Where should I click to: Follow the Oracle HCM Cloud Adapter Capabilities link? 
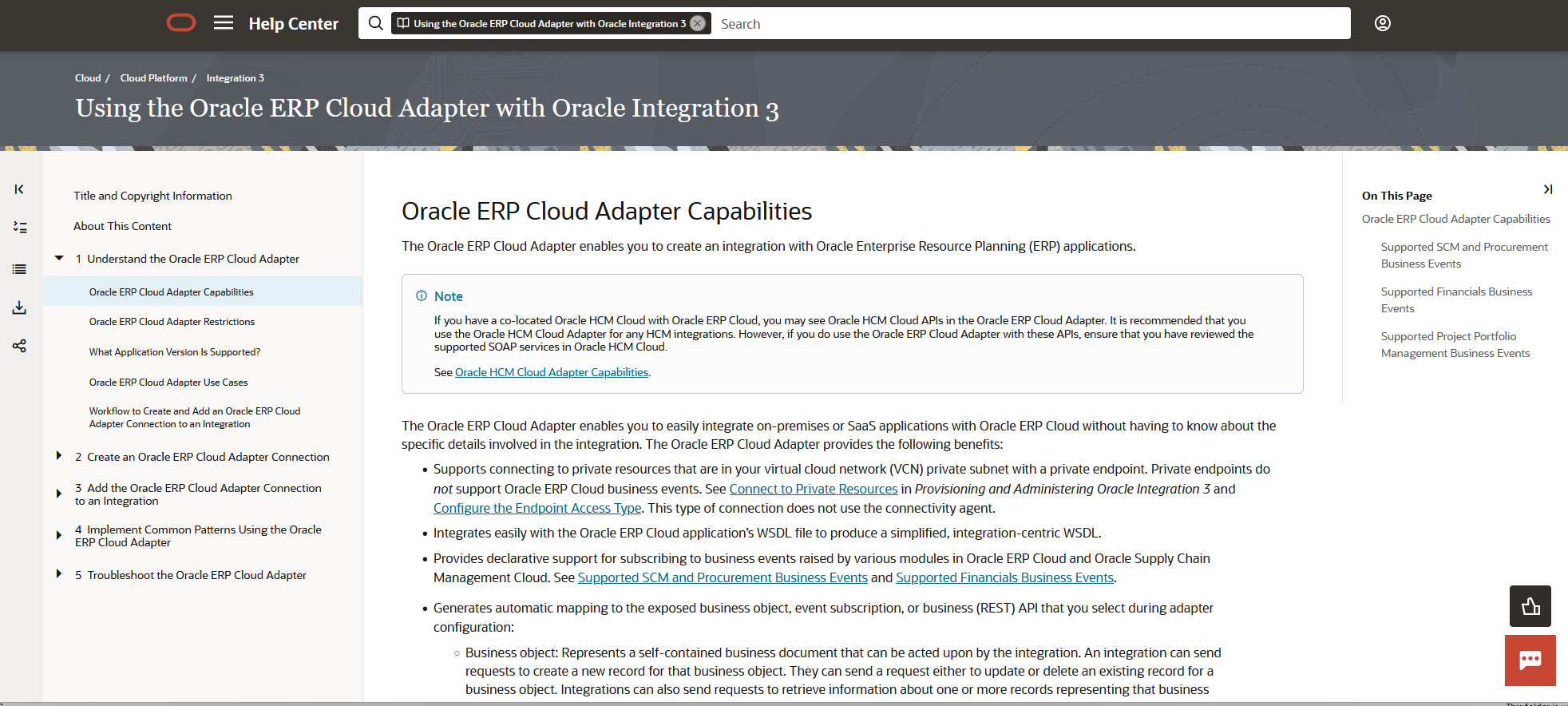(551, 372)
